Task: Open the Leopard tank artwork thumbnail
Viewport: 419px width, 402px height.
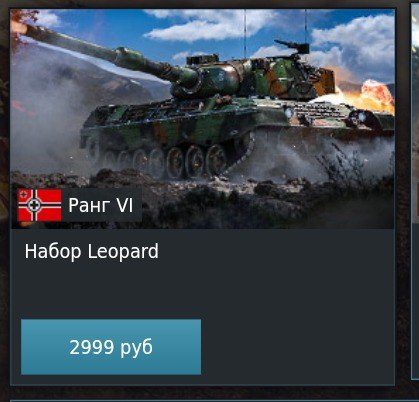Action: [x=203, y=119]
